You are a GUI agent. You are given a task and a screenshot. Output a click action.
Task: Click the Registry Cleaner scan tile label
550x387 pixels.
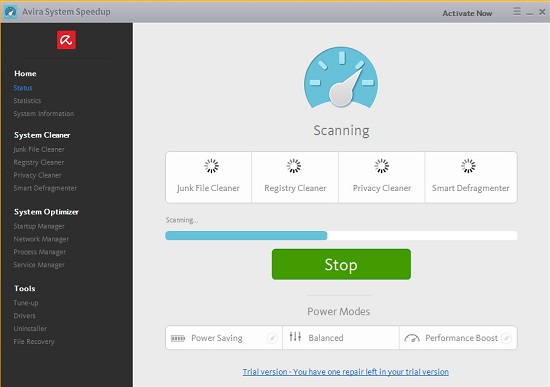click(295, 188)
